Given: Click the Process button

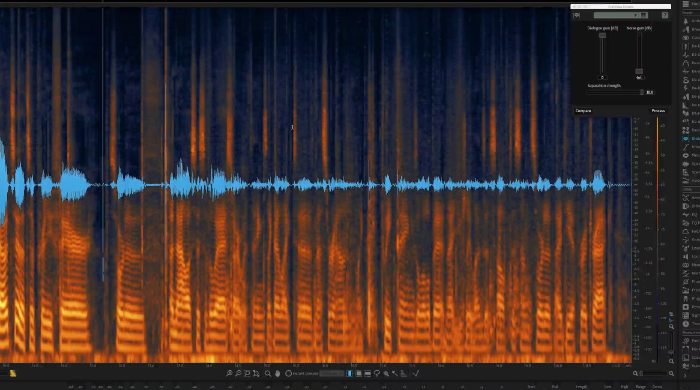Looking at the screenshot, I should [x=658, y=111].
